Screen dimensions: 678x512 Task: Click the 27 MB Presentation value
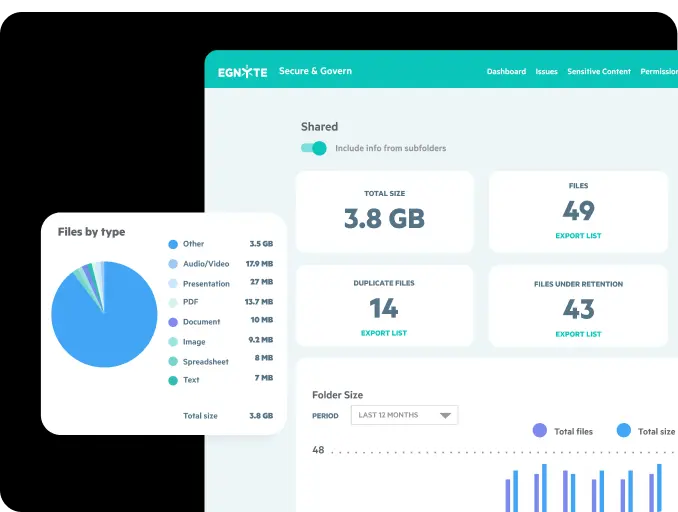tap(262, 282)
